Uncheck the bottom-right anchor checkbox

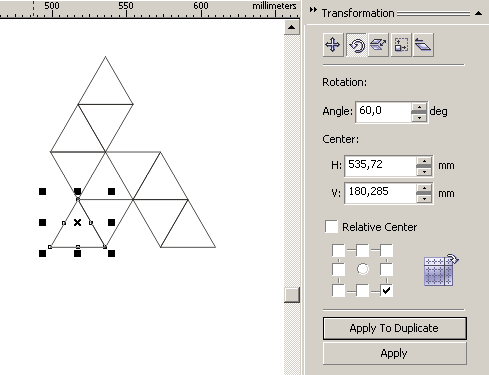click(x=386, y=290)
